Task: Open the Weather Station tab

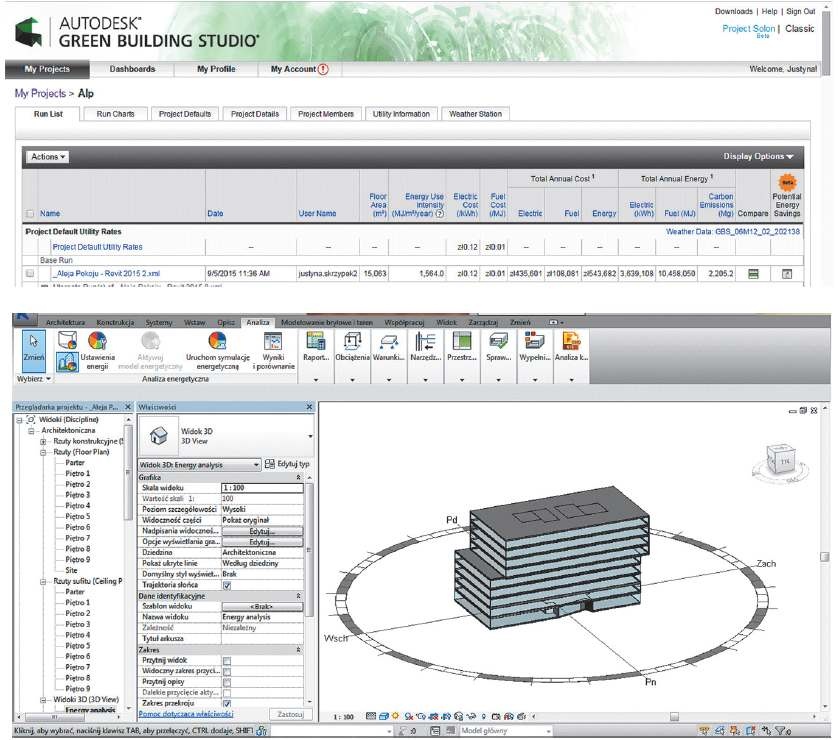Action: (476, 114)
